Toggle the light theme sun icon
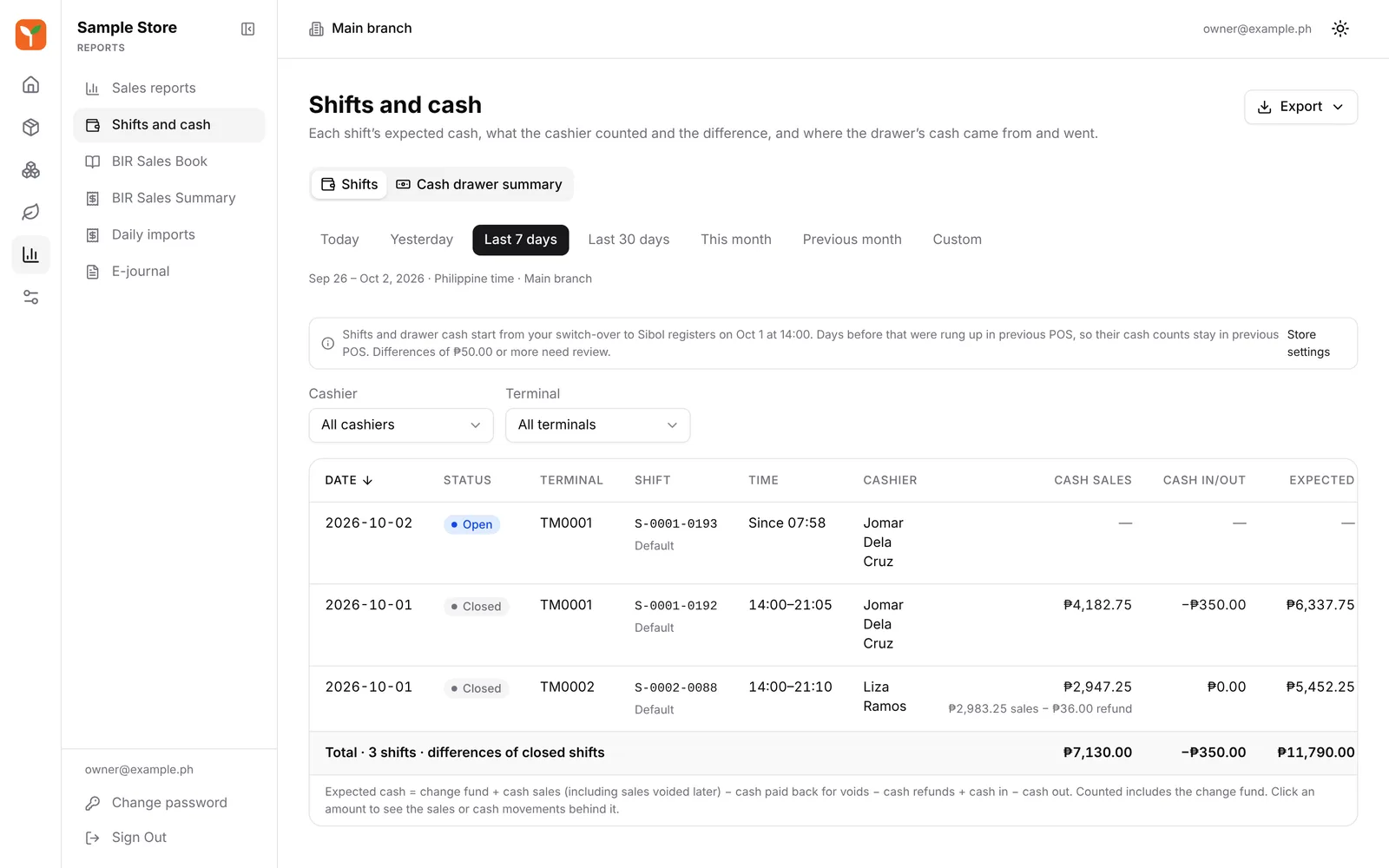Screen dimensions: 1389x868 pos(1340,29)
